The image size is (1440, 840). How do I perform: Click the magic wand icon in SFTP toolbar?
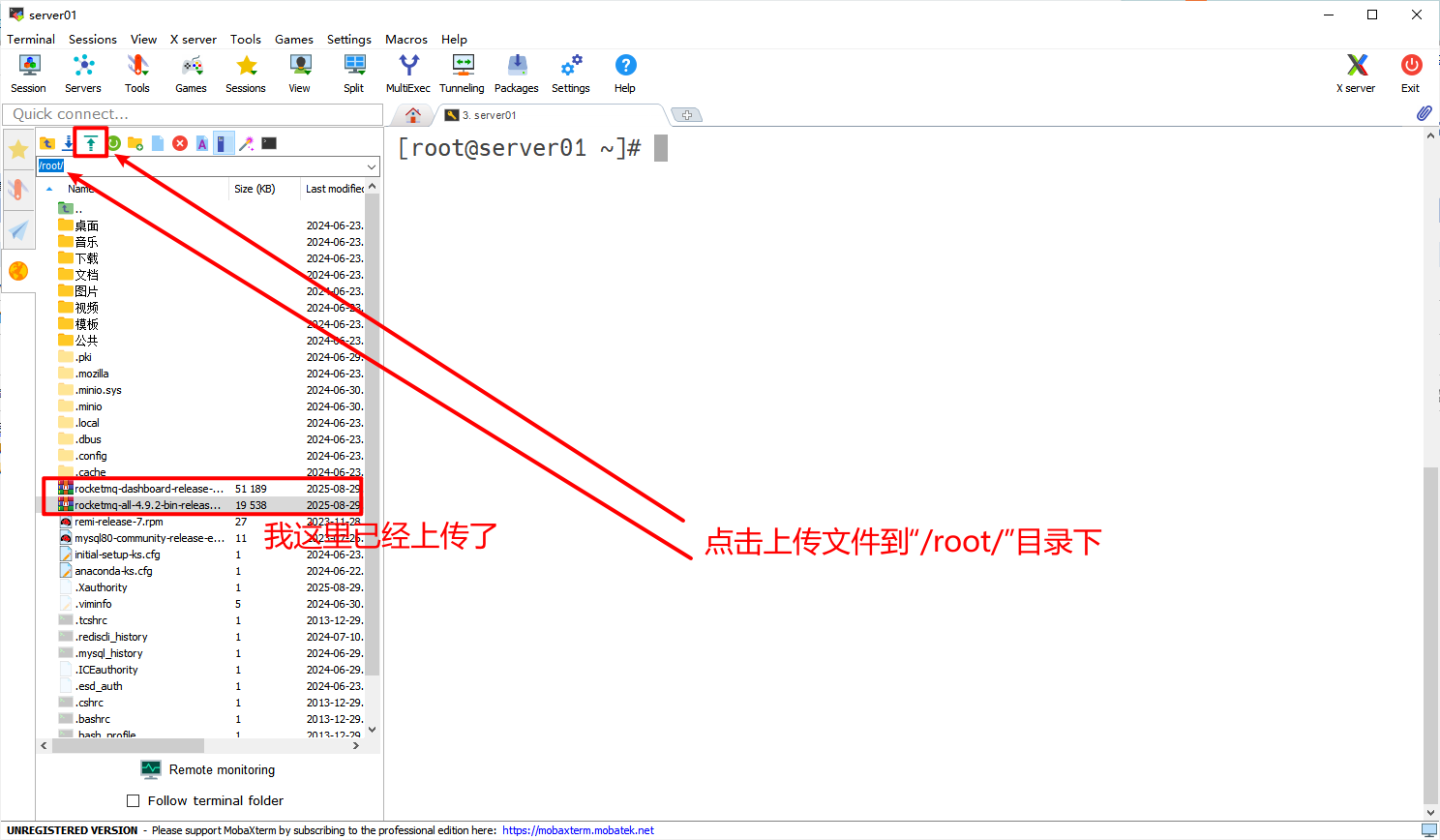coord(247,143)
